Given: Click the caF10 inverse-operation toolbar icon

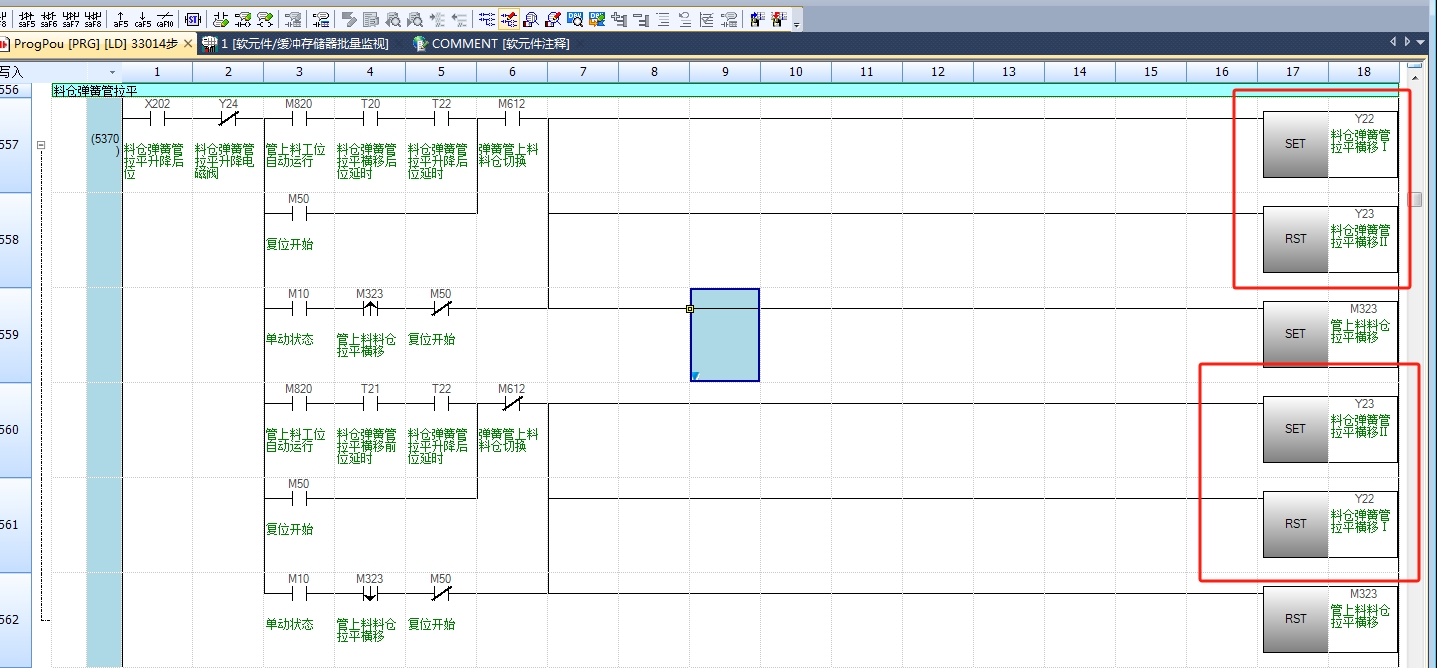Looking at the screenshot, I should pos(166,19).
